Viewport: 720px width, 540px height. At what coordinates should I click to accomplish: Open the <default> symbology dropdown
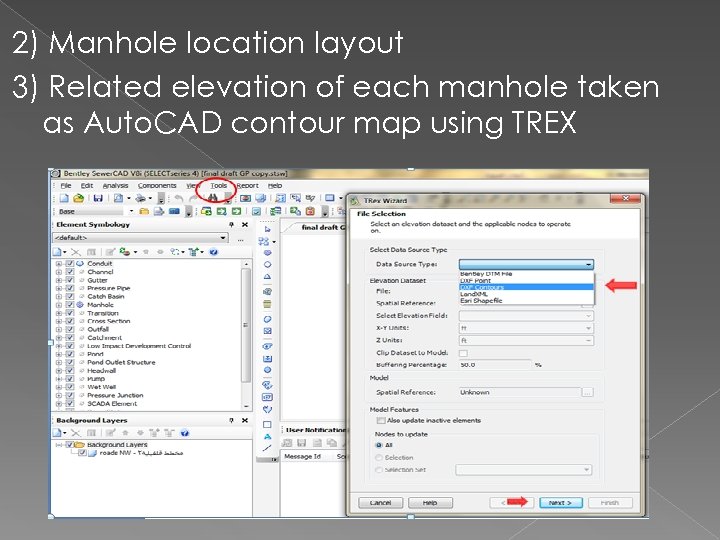tap(141, 238)
